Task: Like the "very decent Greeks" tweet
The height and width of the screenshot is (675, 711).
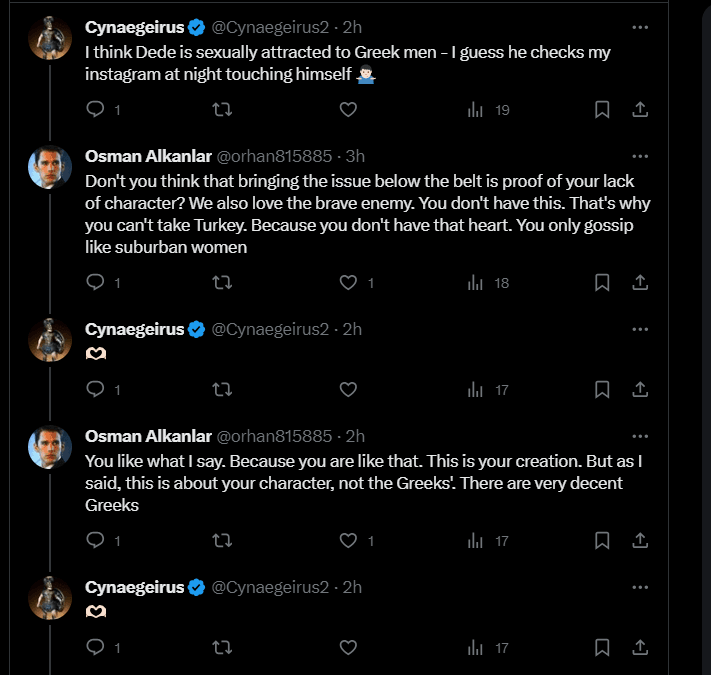Action: pos(349,541)
